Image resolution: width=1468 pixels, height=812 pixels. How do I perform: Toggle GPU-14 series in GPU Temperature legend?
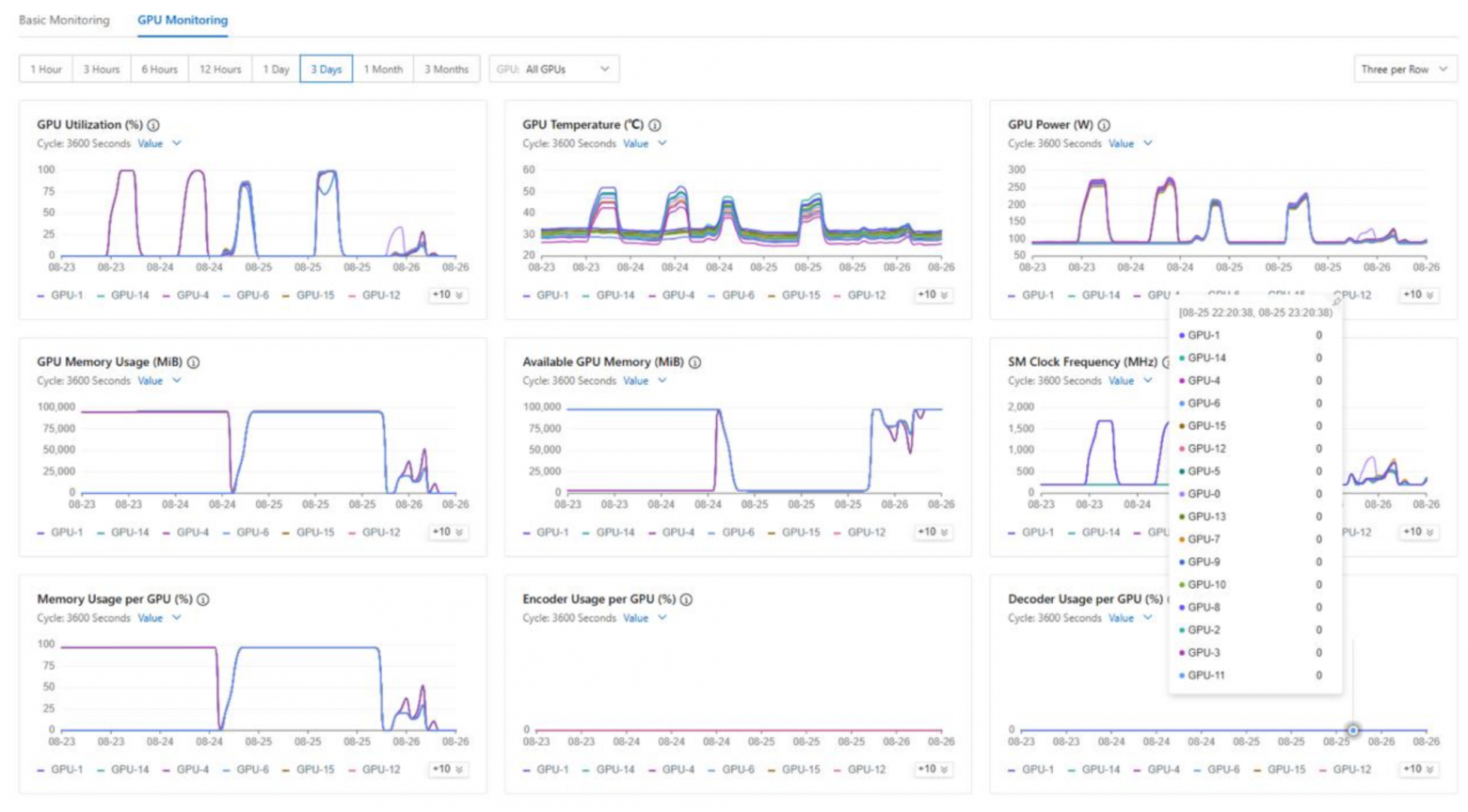609,295
